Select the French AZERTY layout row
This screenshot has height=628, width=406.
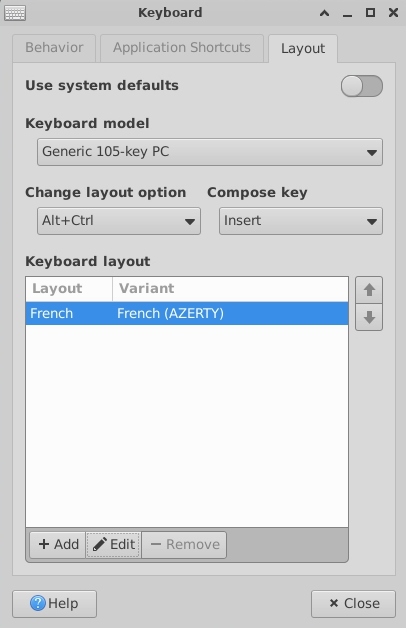[187, 313]
